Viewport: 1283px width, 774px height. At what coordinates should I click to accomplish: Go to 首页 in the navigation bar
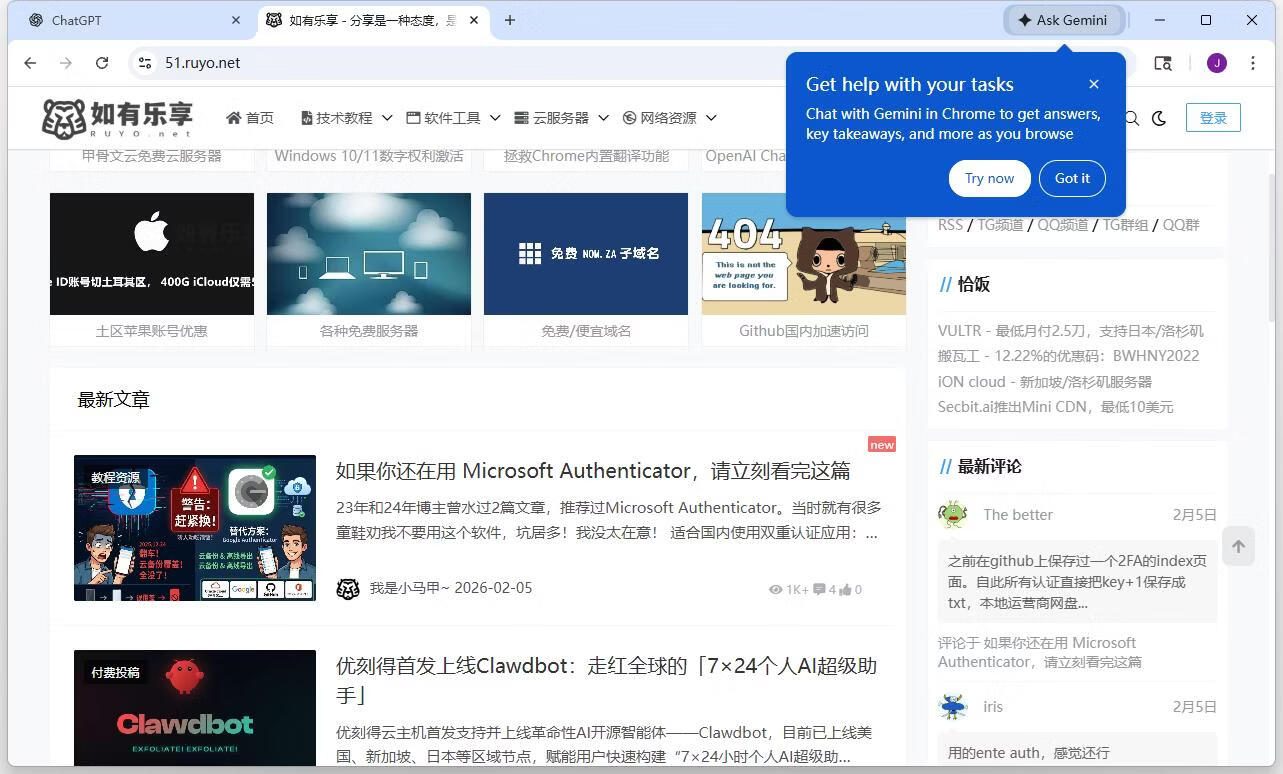(x=250, y=118)
